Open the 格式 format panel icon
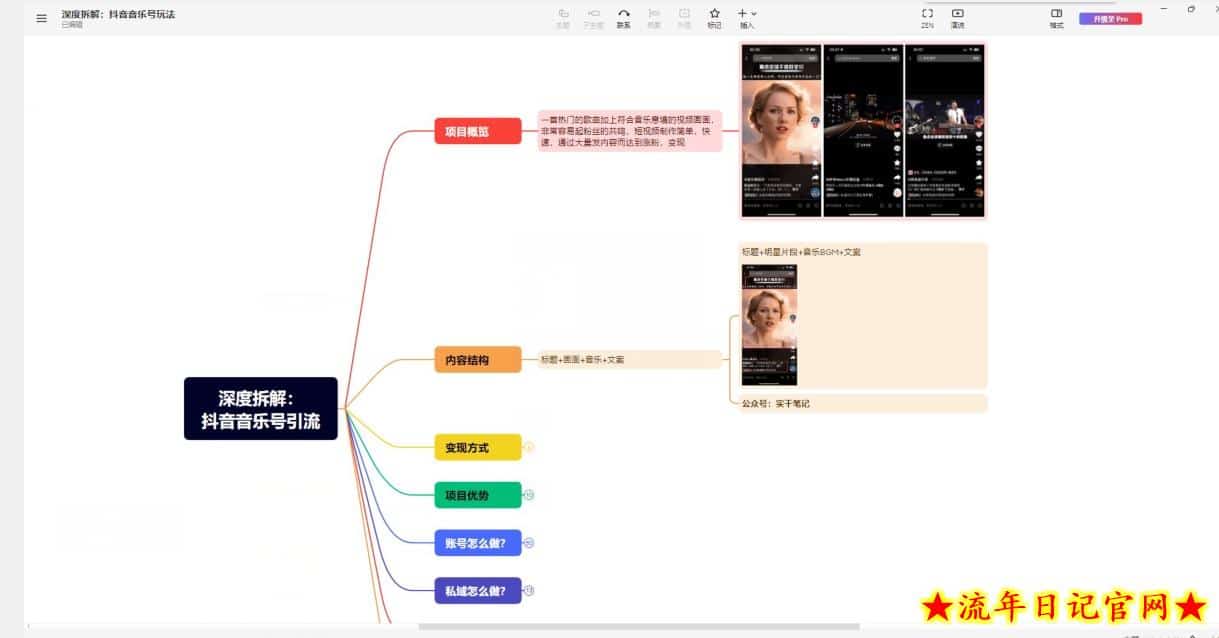 [1055, 14]
